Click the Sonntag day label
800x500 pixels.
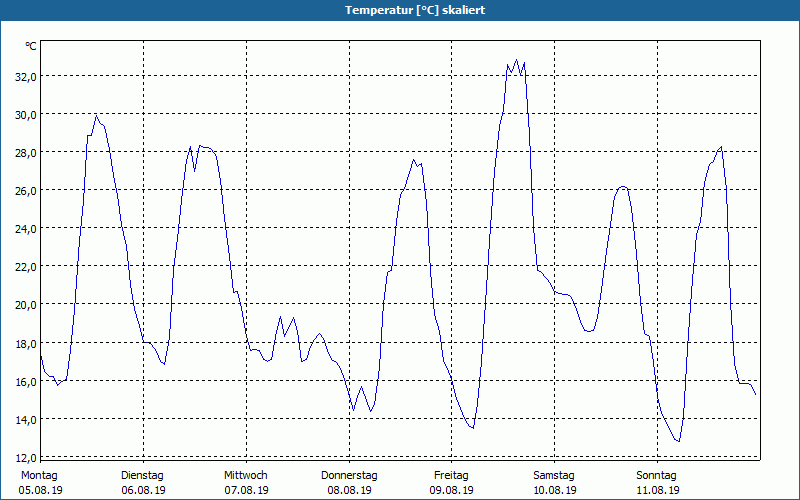(657, 476)
